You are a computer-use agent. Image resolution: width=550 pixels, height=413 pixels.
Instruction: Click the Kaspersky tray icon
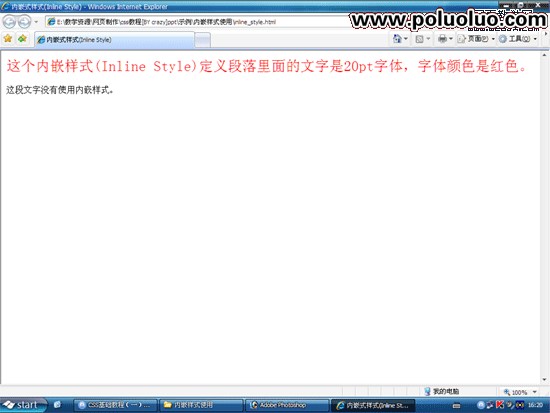click(x=499, y=405)
